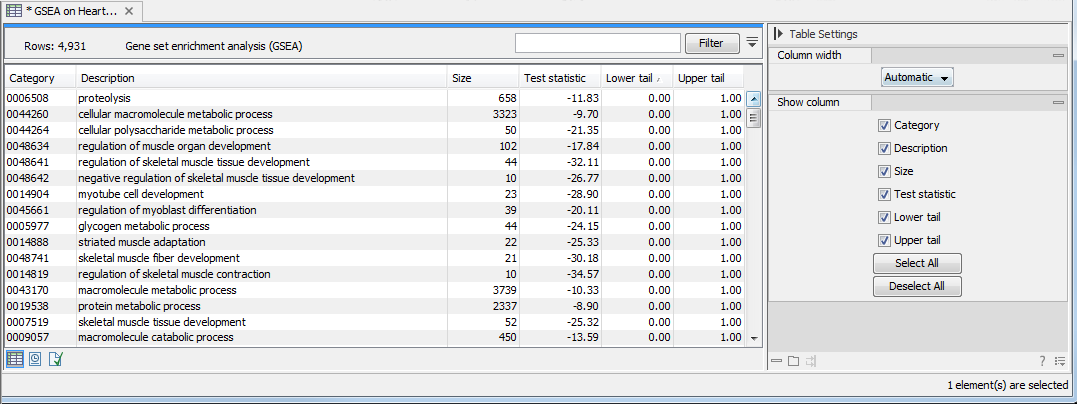Open the advanced filter lines icon

[752, 42]
